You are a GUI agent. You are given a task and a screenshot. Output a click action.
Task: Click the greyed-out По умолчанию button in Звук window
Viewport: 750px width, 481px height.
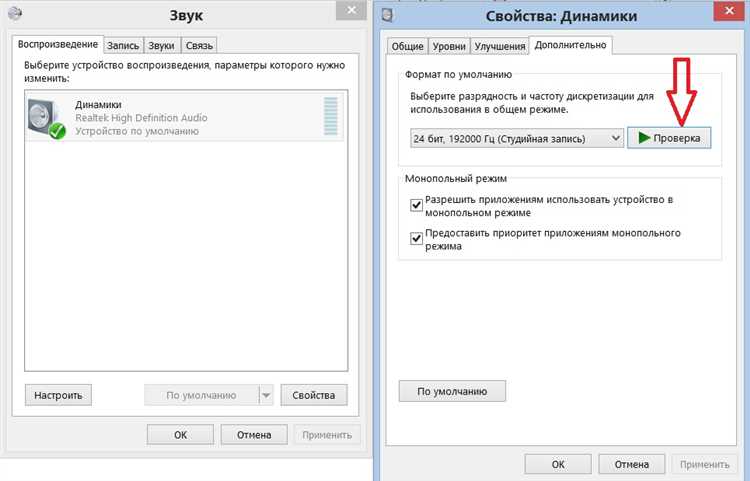click(201, 395)
